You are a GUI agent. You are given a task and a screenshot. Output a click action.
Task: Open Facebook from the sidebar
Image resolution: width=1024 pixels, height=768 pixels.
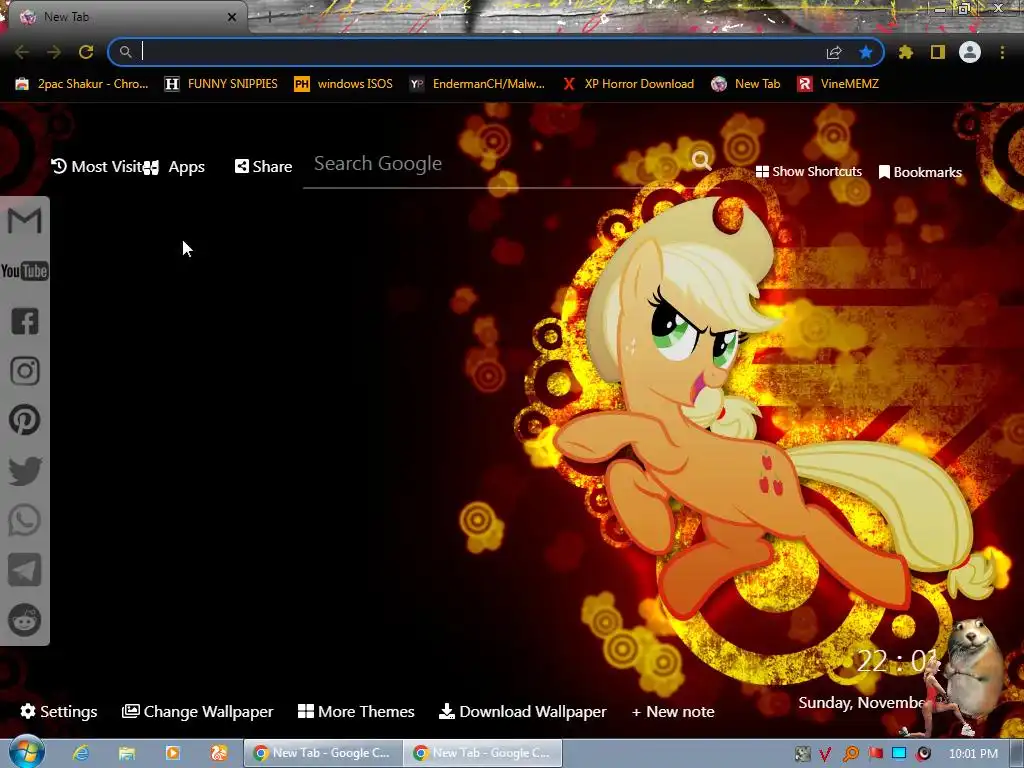click(x=25, y=321)
